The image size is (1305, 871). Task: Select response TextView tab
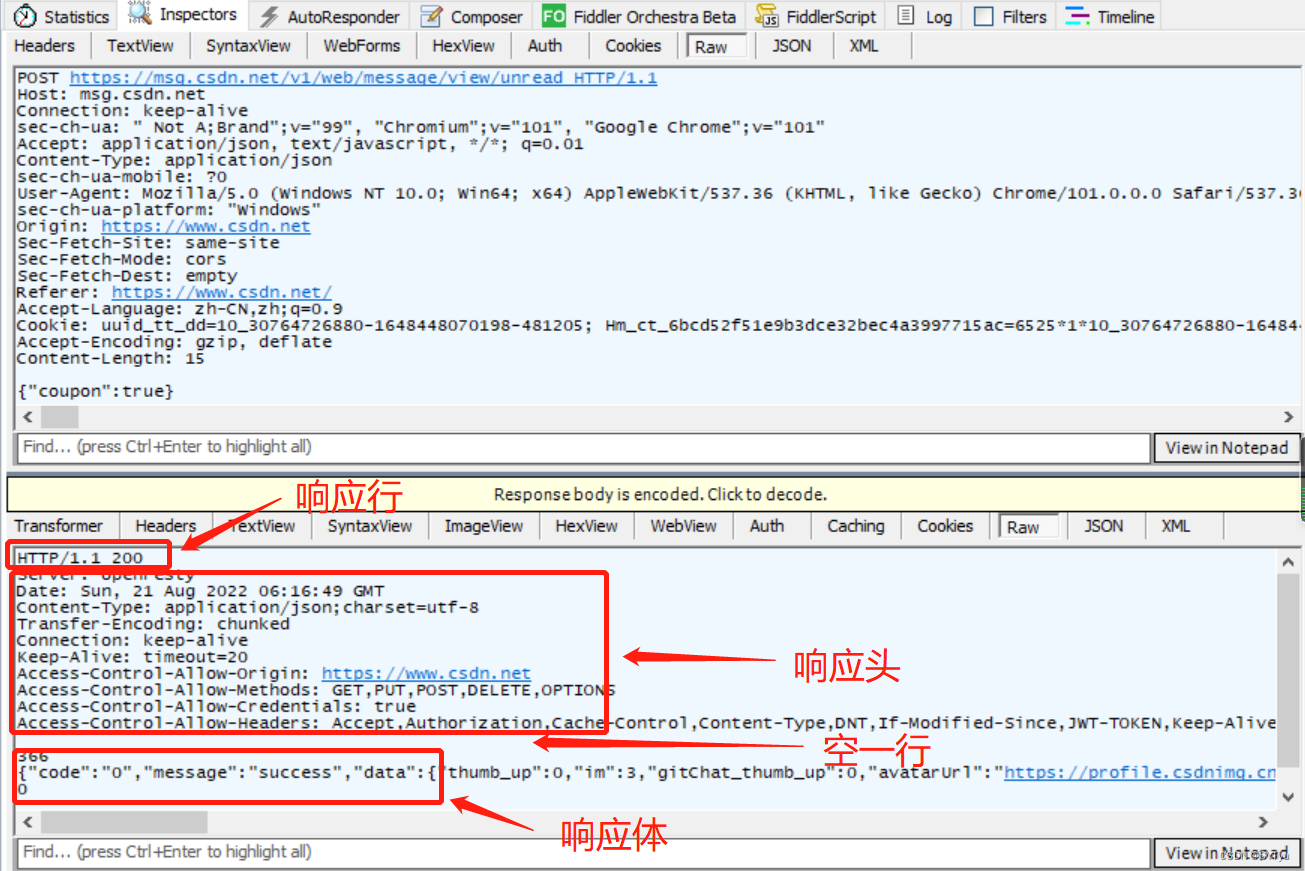pyautogui.click(x=262, y=526)
